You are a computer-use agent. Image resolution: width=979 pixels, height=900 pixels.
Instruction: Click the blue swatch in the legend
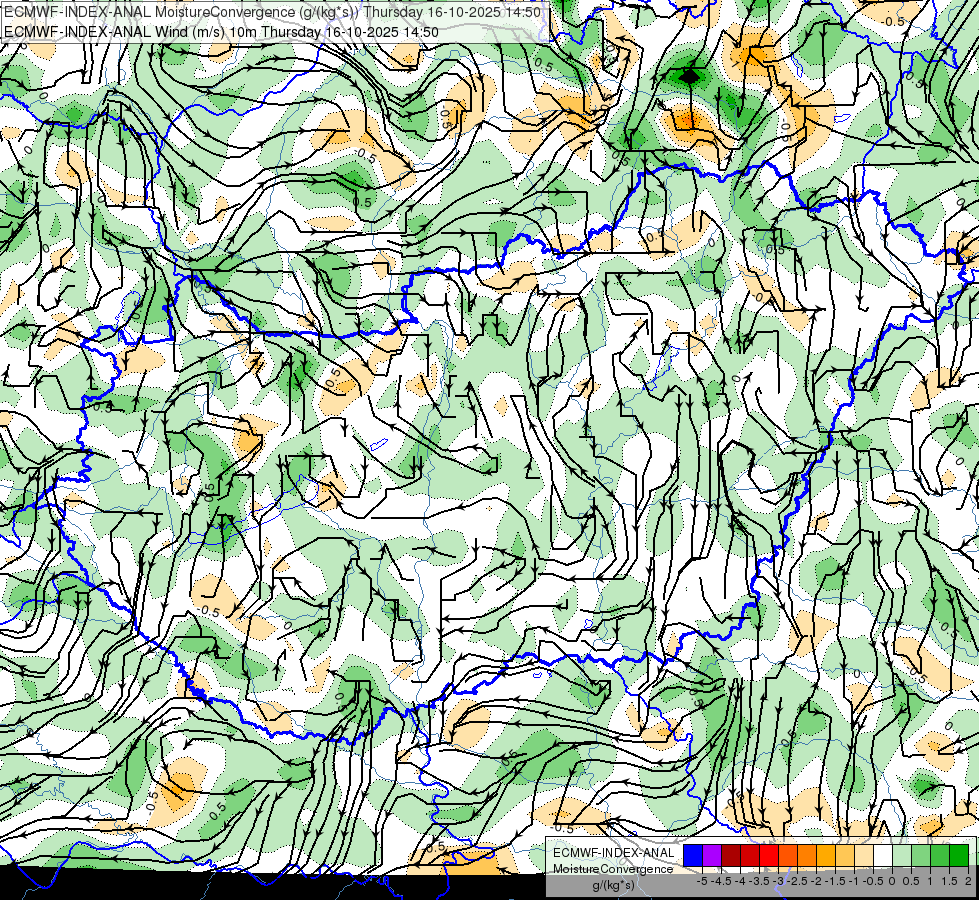click(693, 855)
